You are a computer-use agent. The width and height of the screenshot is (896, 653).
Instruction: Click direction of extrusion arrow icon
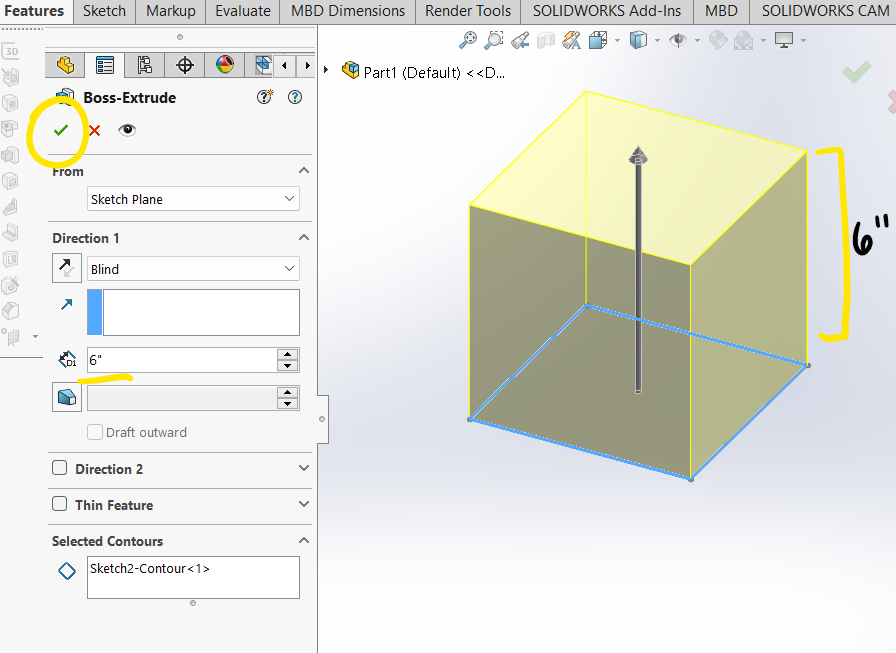tap(67, 304)
